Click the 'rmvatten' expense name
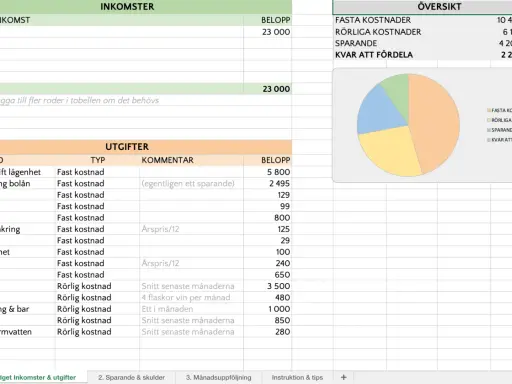This screenshot has width=512, height=384. tap(16, 332)
